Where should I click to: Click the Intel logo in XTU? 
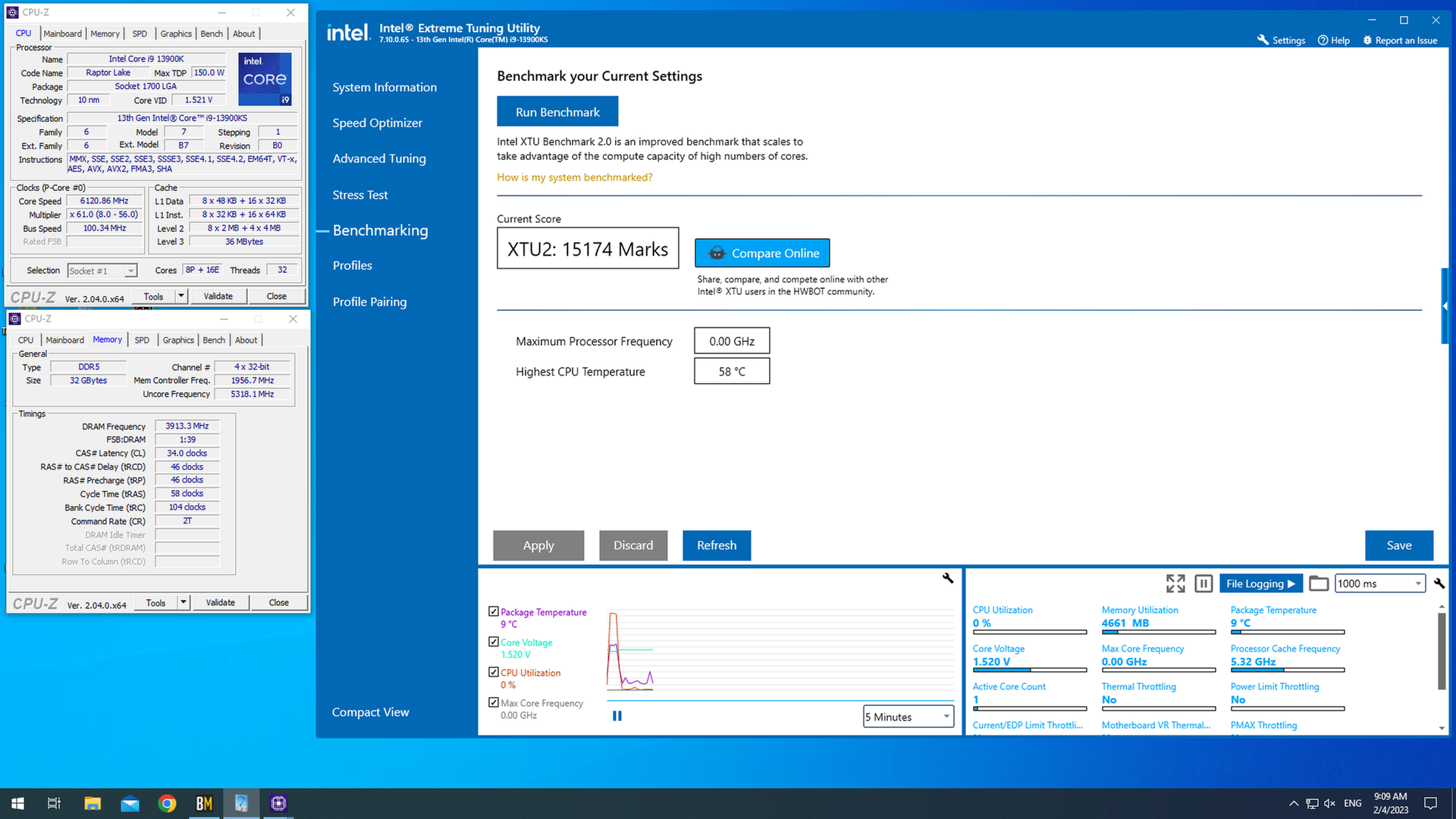[x=348, y=33]
